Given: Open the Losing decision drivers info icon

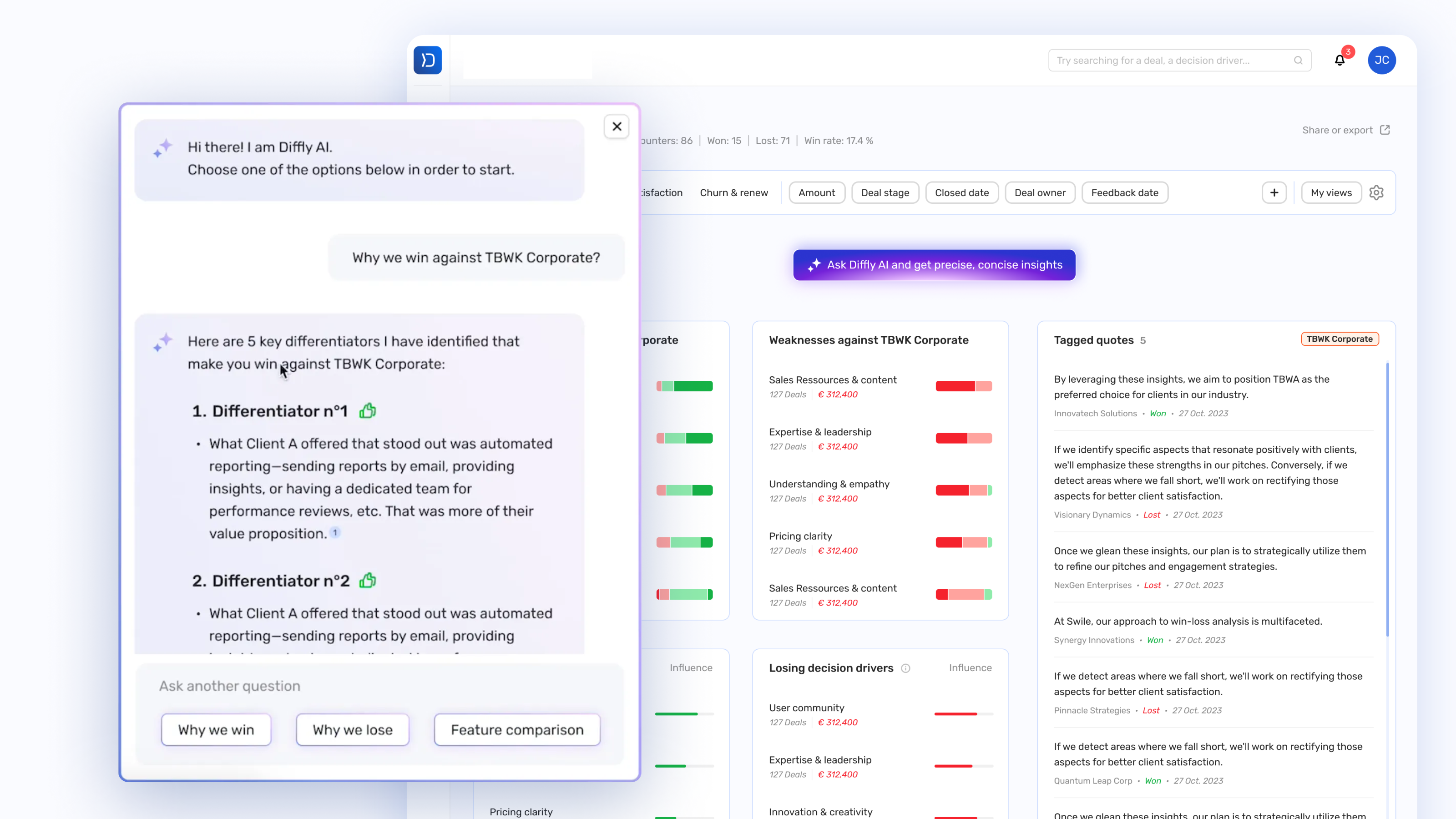Looking at the screenshot, I should [906, 668].
